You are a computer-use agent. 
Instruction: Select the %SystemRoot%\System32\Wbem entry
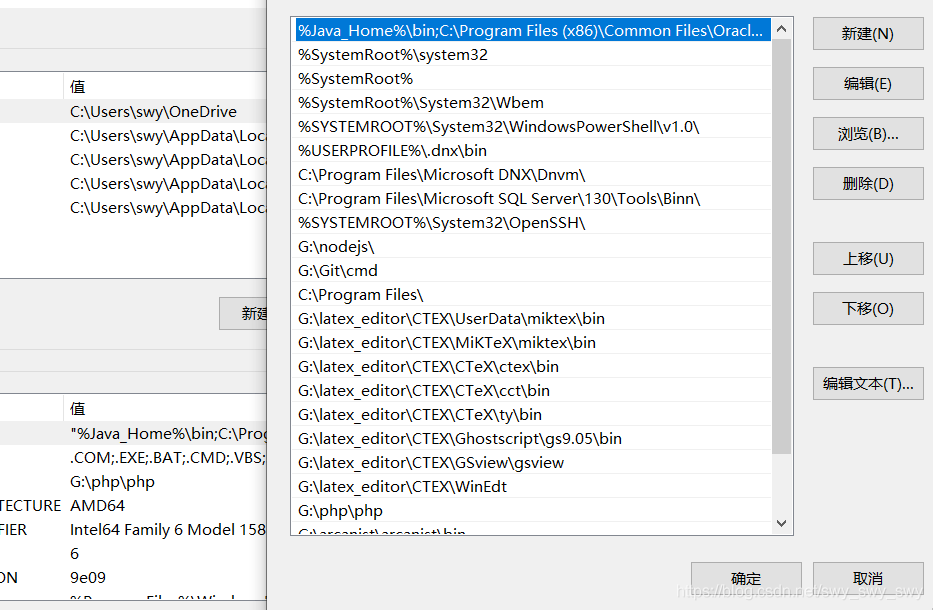(x=533, y=102)
